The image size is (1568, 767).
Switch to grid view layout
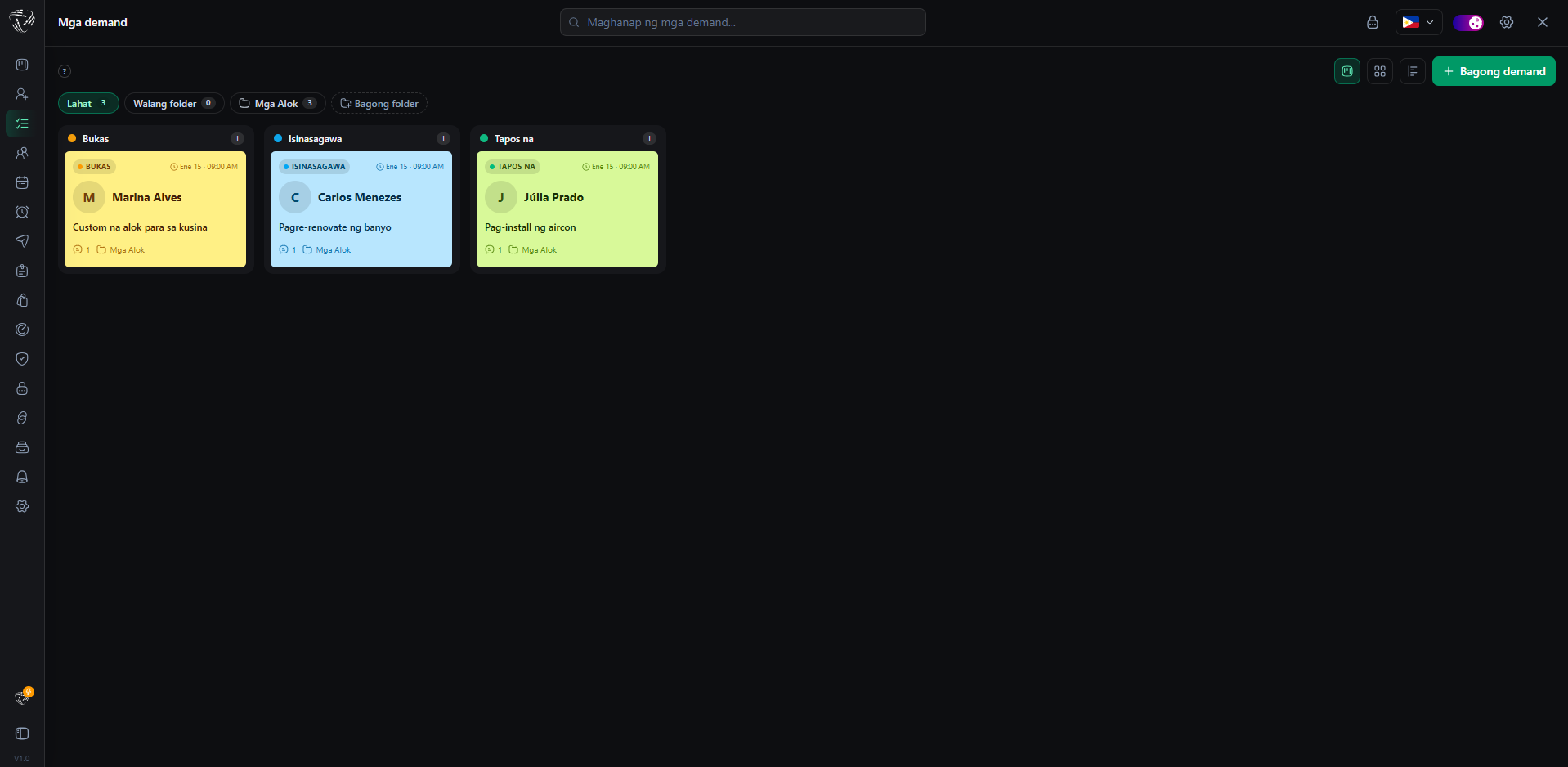point(1380,71)
